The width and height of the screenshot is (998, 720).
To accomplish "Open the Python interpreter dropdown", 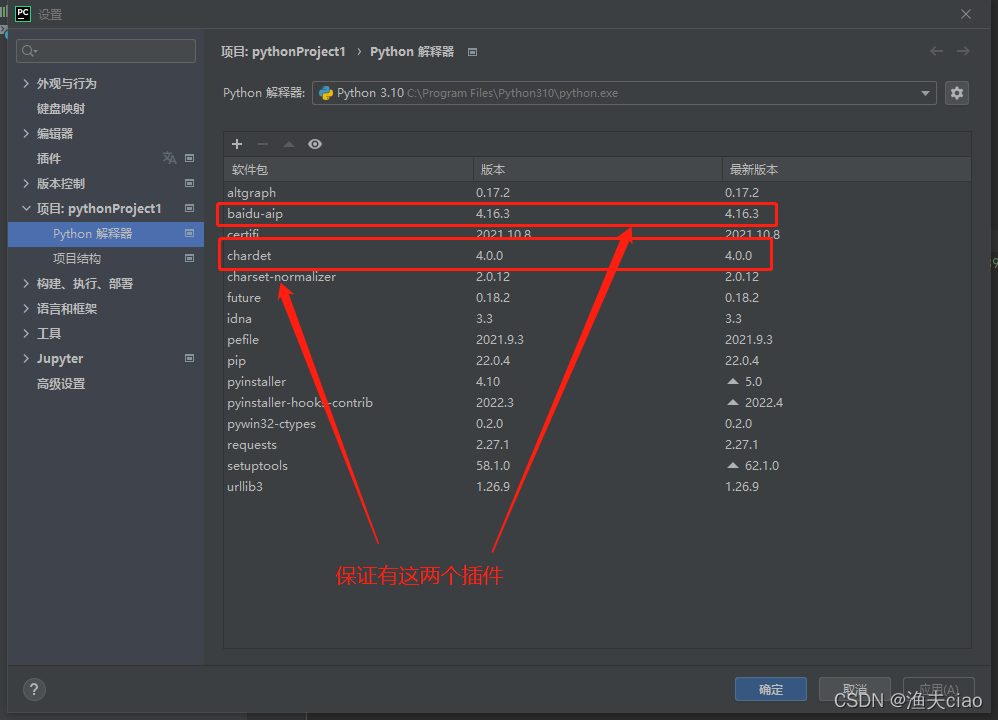I will click(925, 94).
